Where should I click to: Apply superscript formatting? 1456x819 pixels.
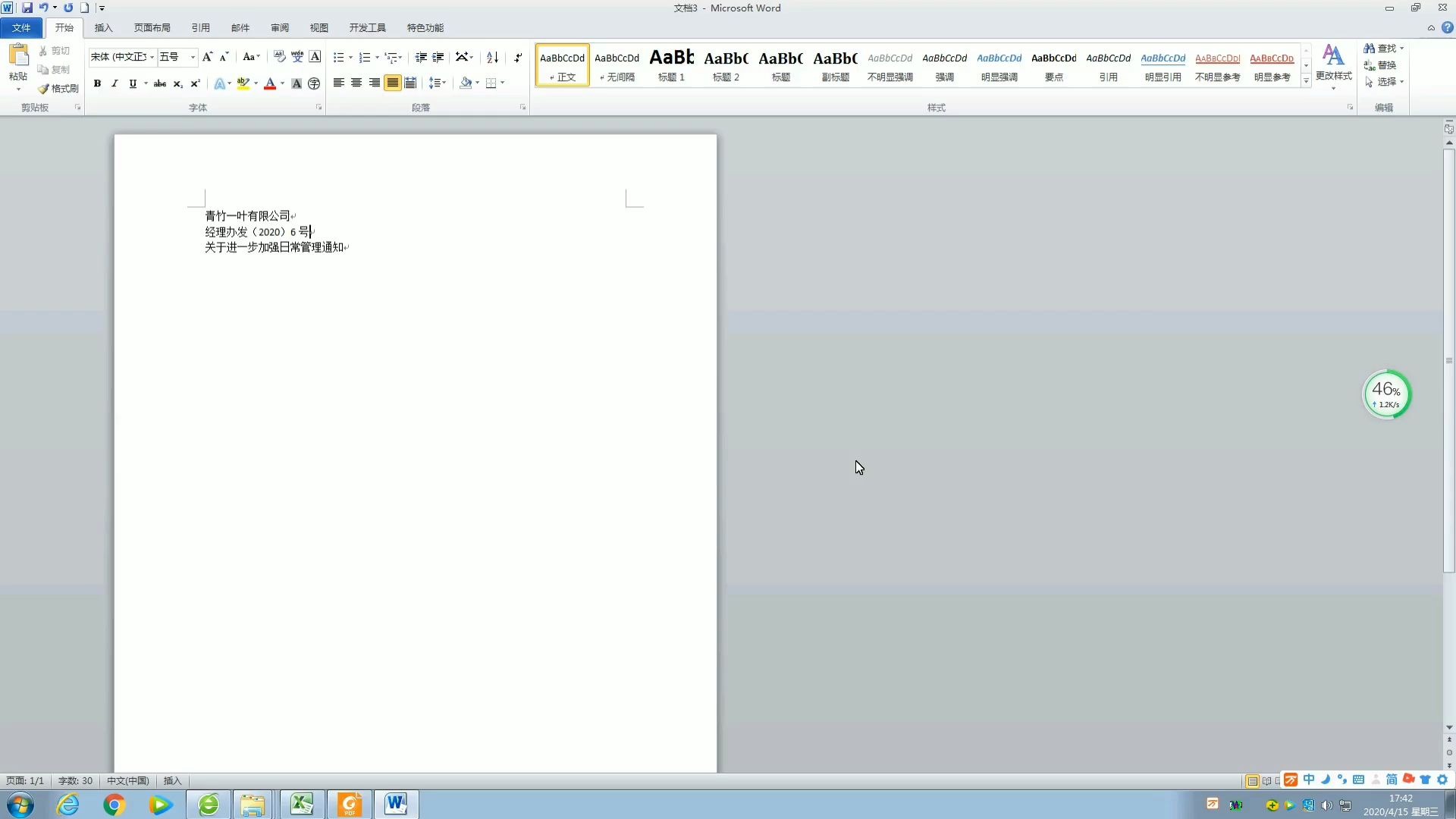tap(195, 83)
